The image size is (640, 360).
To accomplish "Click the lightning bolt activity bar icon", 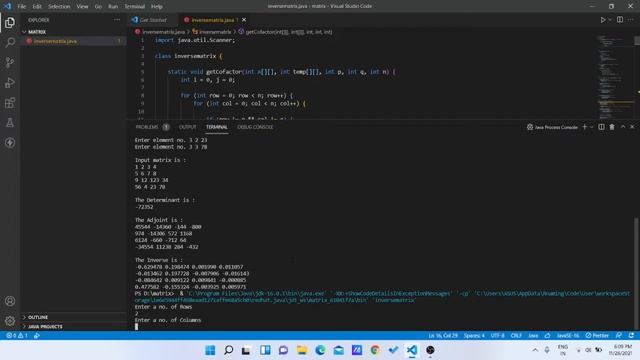I will coord(10,142).
